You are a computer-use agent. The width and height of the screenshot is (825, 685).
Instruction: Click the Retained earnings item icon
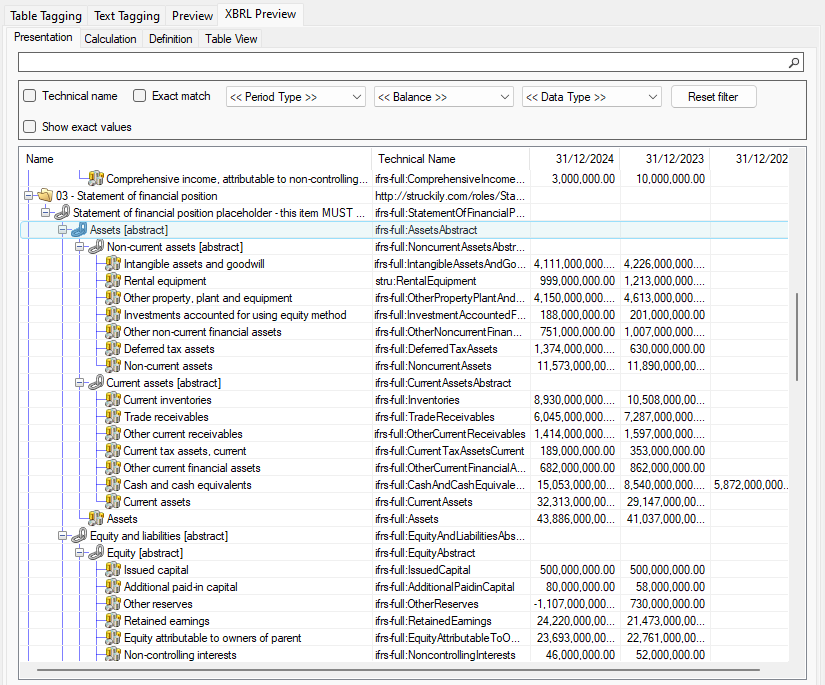(x=113, y=621)
